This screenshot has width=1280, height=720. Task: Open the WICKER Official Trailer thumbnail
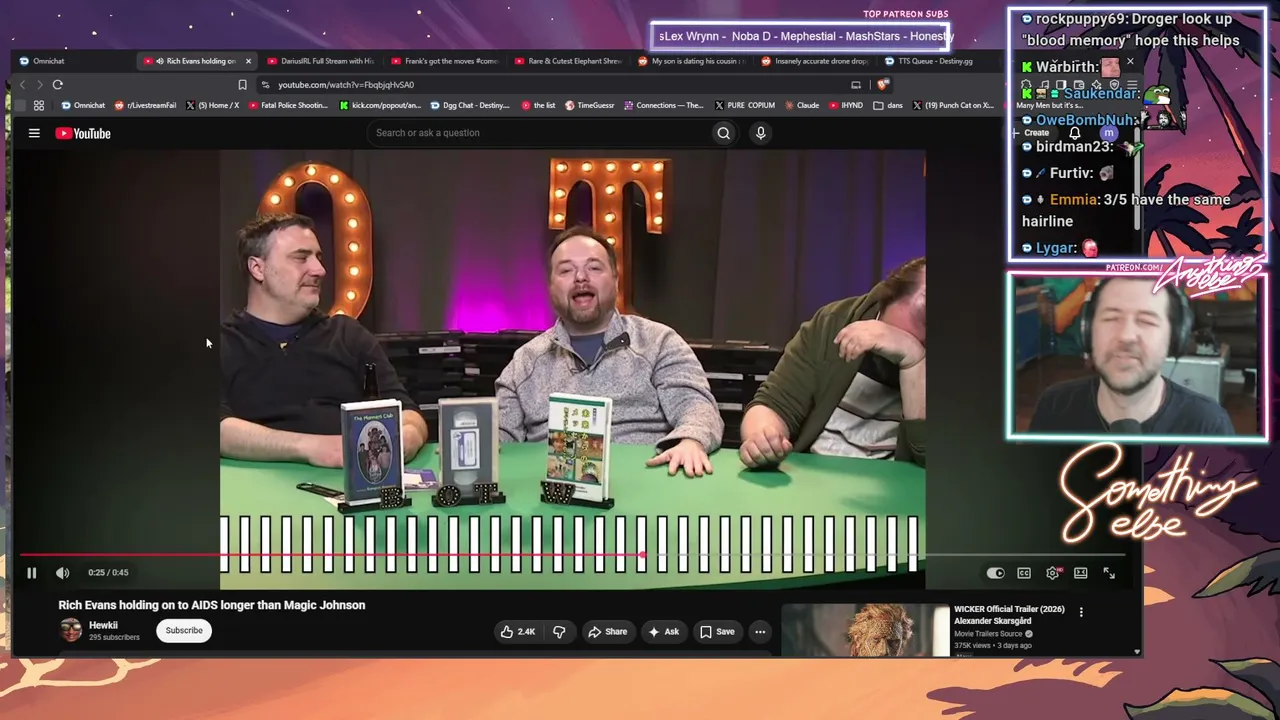pyautogui.click(x=865, y=631)
